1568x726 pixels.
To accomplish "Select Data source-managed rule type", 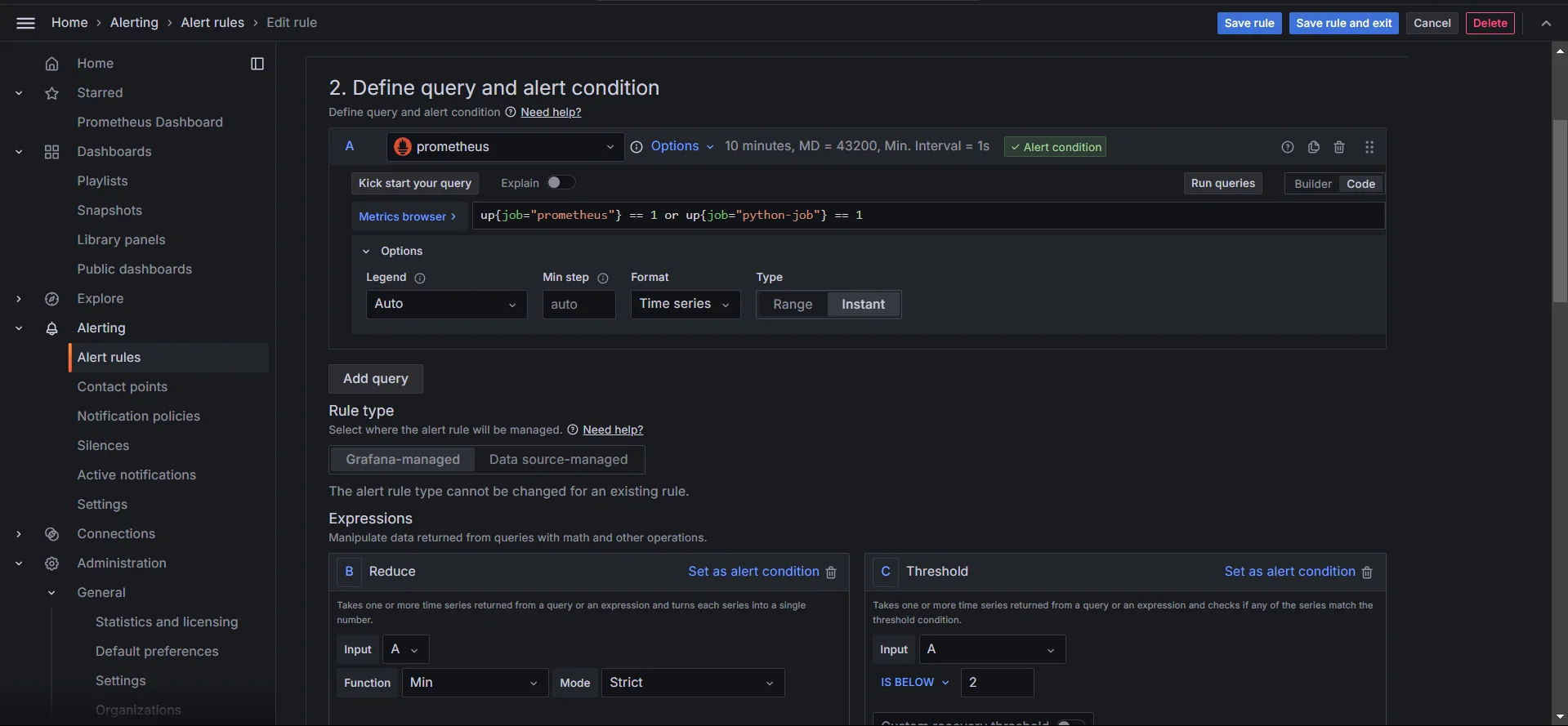I will tap(558, 460).
